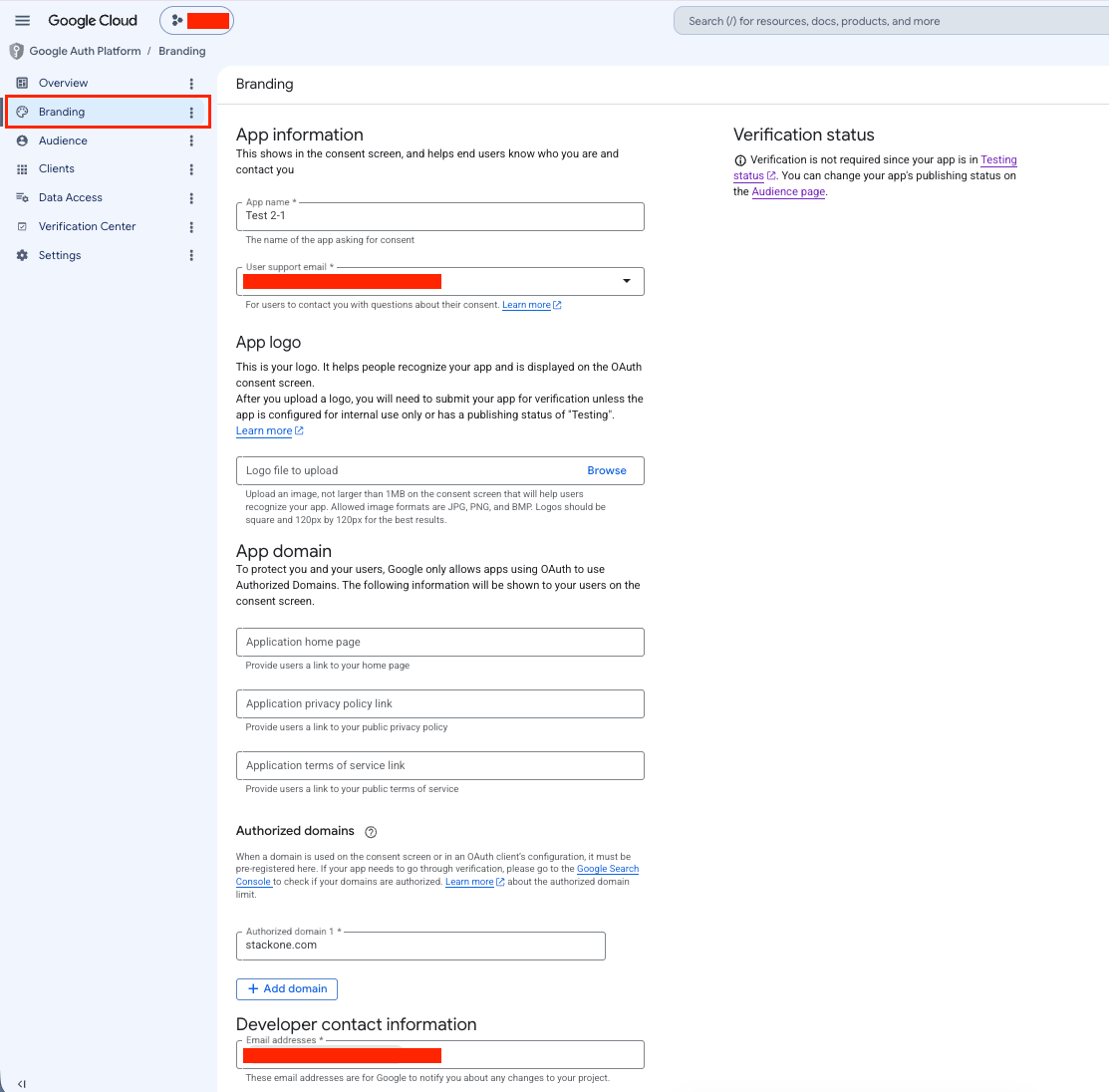Click the Clients grid icon
Screen dimensions: 1109x1092
22,169
